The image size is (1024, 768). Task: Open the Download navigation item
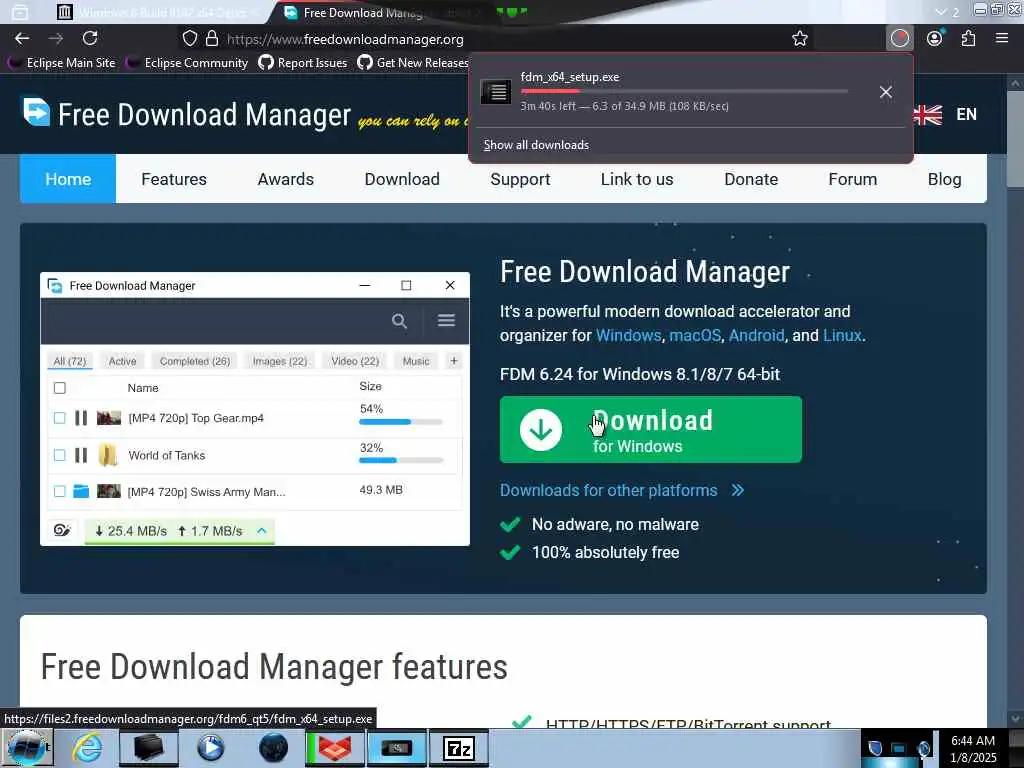pyautogui.click(x=402, y=179)
